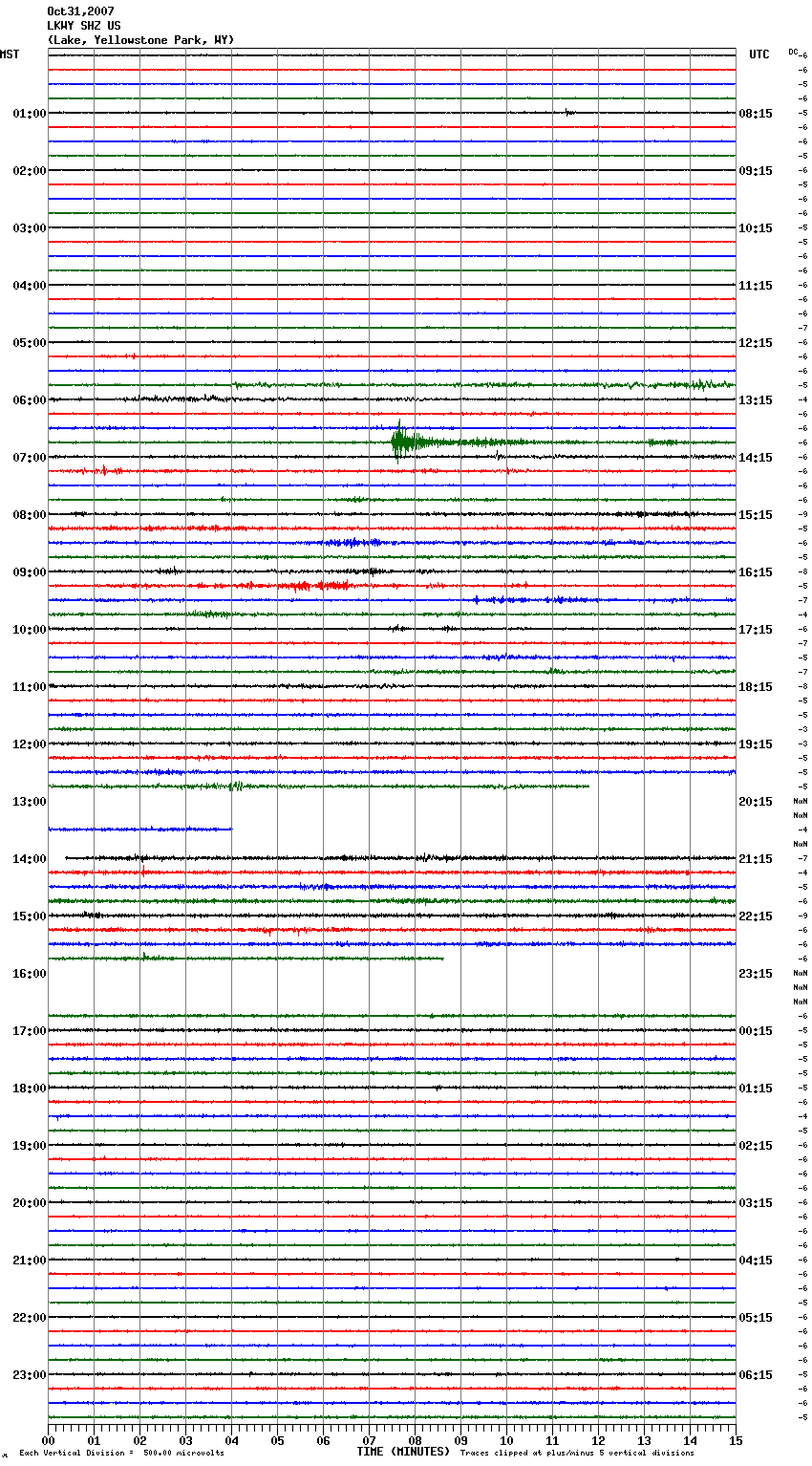
Task: Click the Oct31,2007 date title
Action: pos(80,11)
